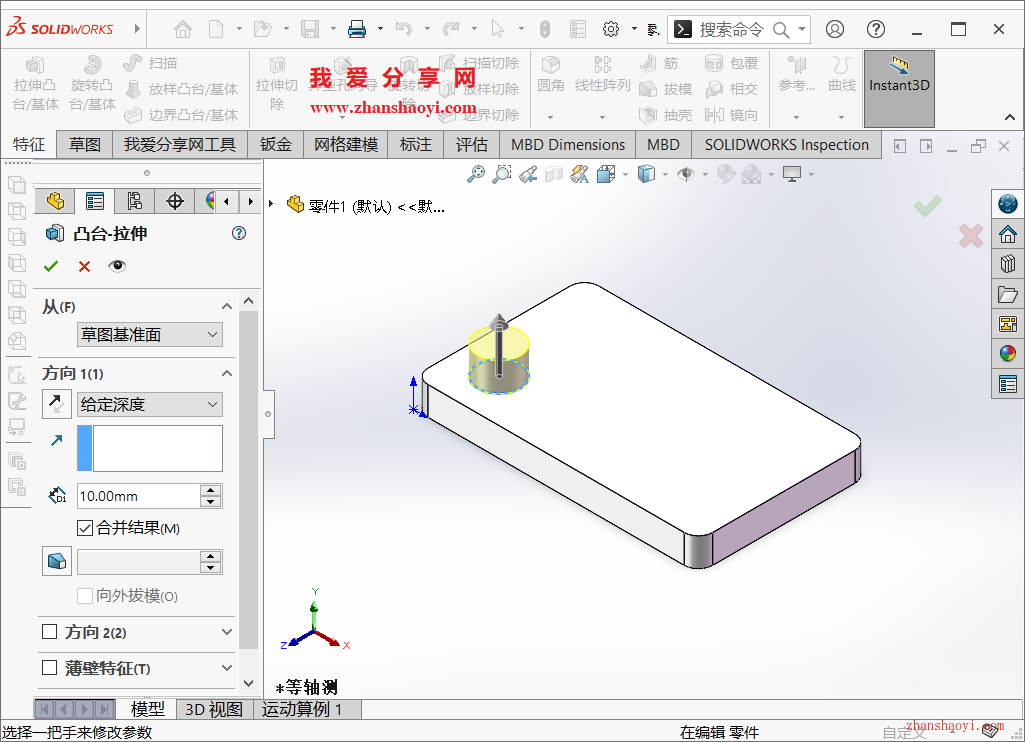Select the 拉伸凸台/基体 (Extruded Boss) tool

click(x=35, y=87)
